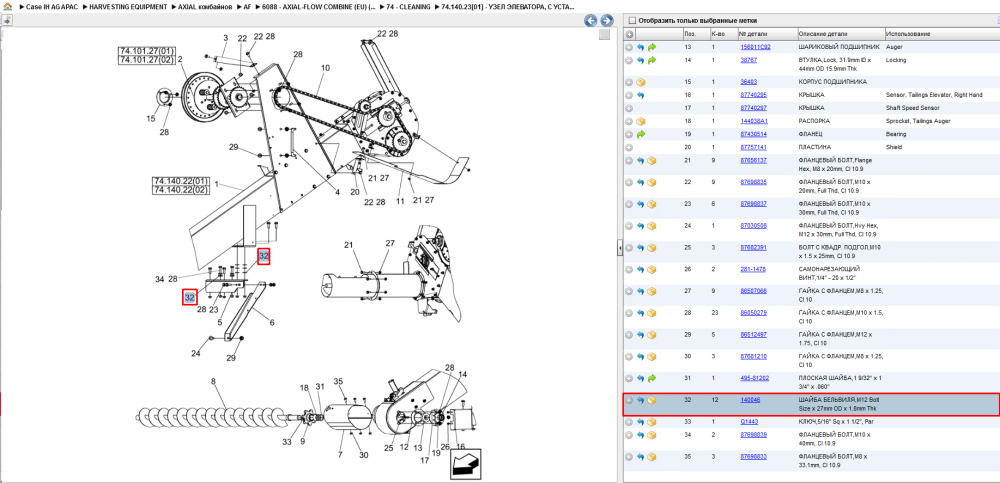Click the package box icon for row 32
The image size is (1000, 483).
pos(652,400)
